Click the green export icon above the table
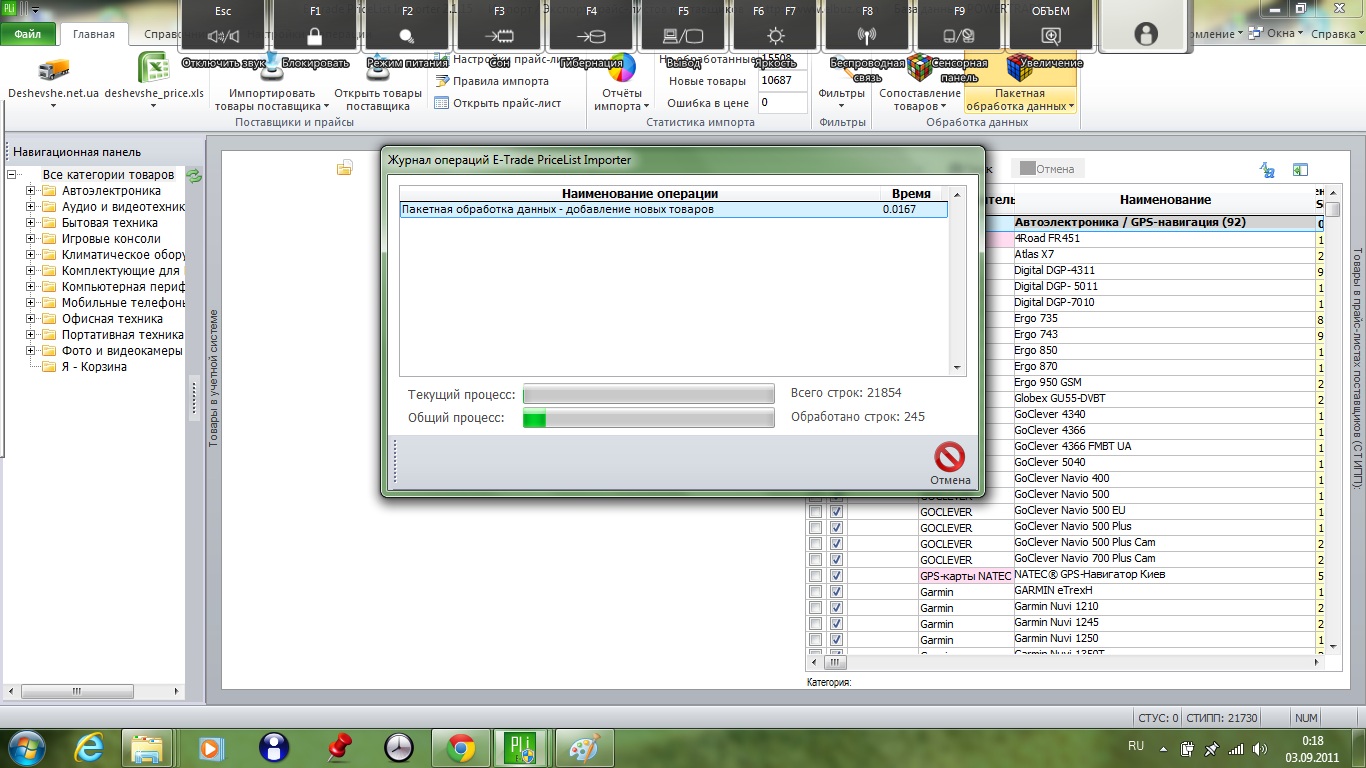This screenshot has width=1366, height=768. click(1300, 170)
